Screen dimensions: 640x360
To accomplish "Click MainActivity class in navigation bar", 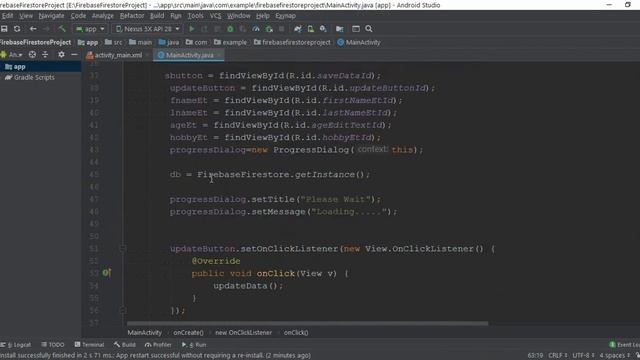I will coord(359,42).
